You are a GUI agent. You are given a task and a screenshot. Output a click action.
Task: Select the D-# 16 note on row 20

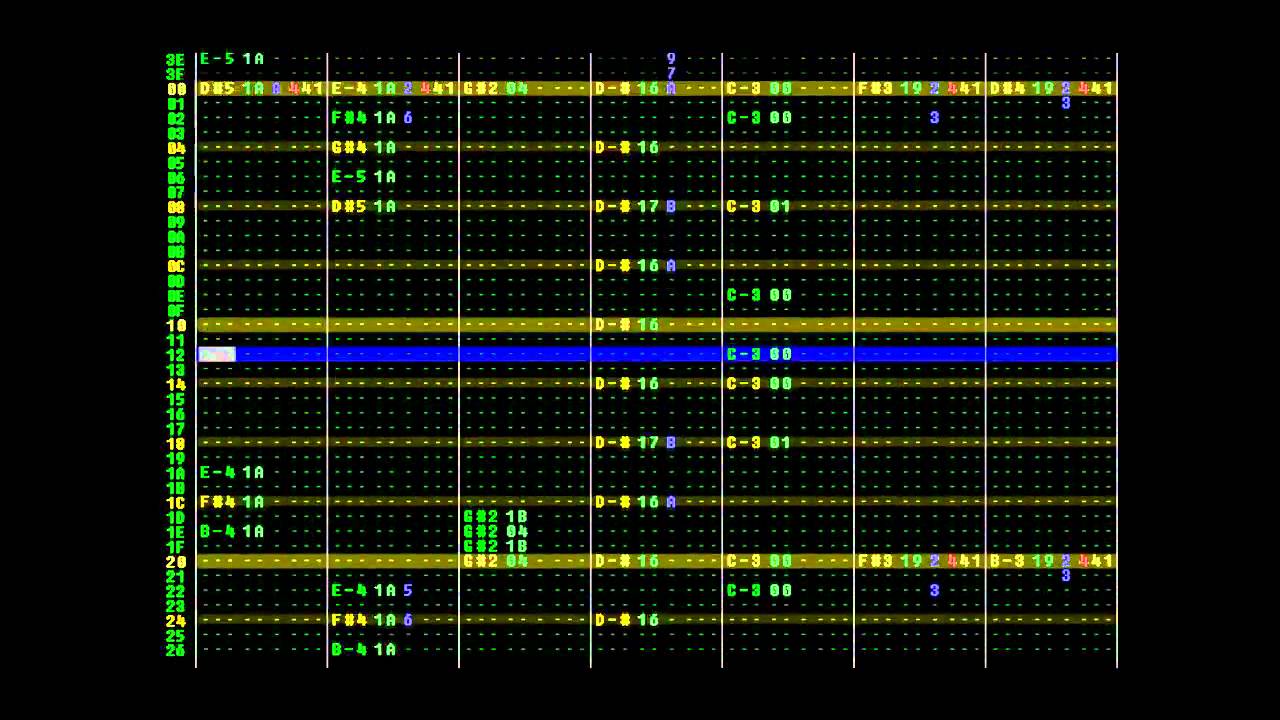coord(627,561)
